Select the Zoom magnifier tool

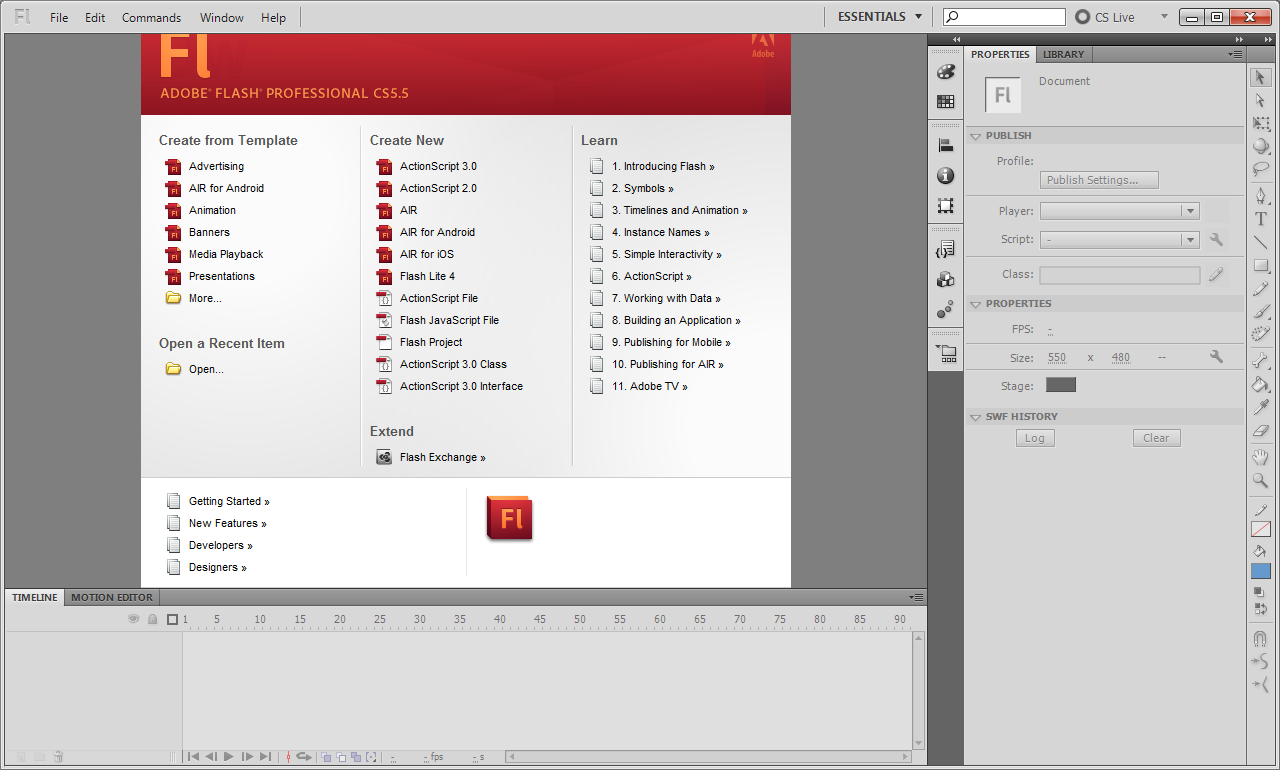(1260, 480)
